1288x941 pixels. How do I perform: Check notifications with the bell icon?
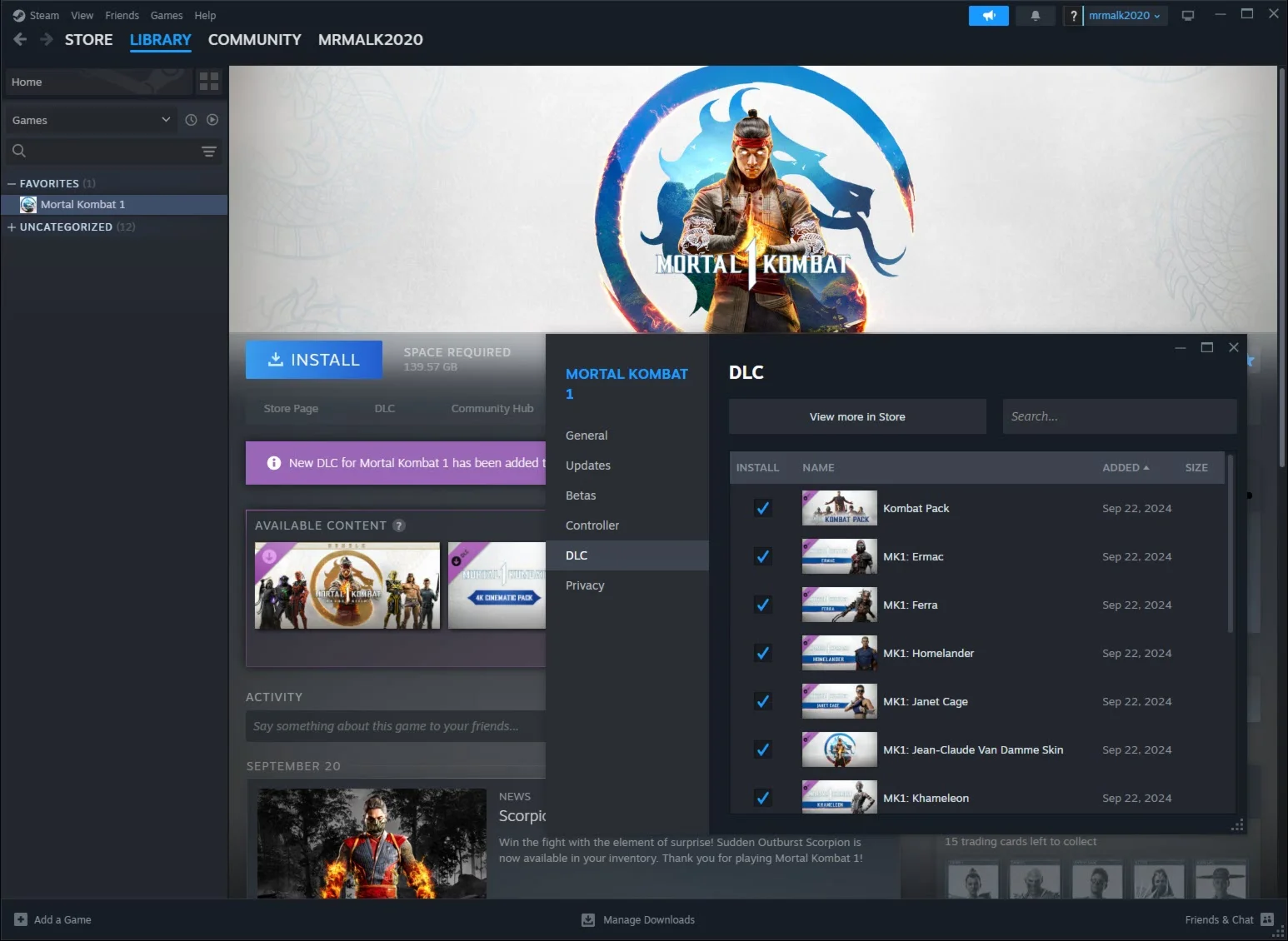click(1035, 15)
